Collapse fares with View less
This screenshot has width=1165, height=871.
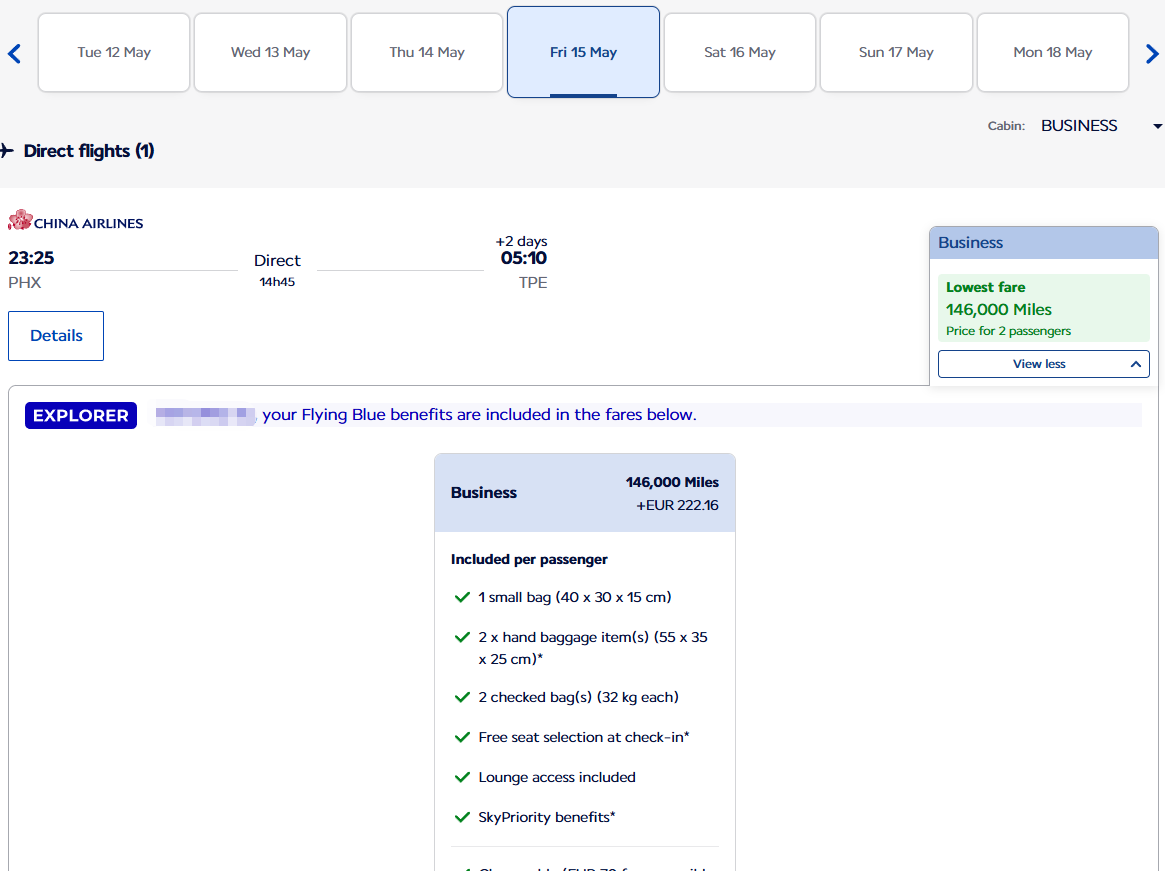[1043, 364]
